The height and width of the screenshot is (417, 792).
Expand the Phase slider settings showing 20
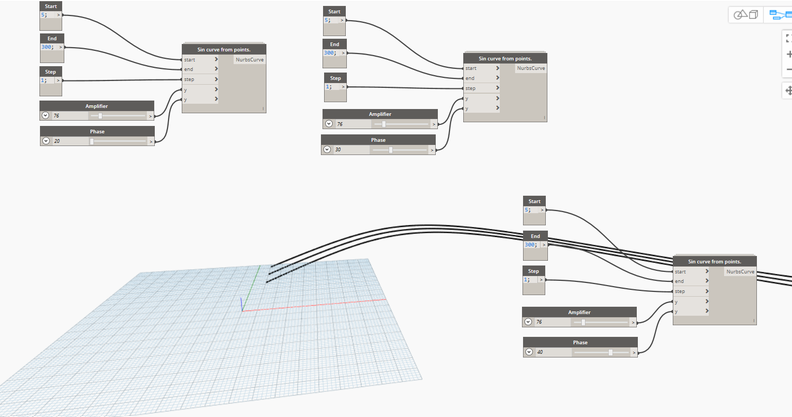tap(45, 141)
